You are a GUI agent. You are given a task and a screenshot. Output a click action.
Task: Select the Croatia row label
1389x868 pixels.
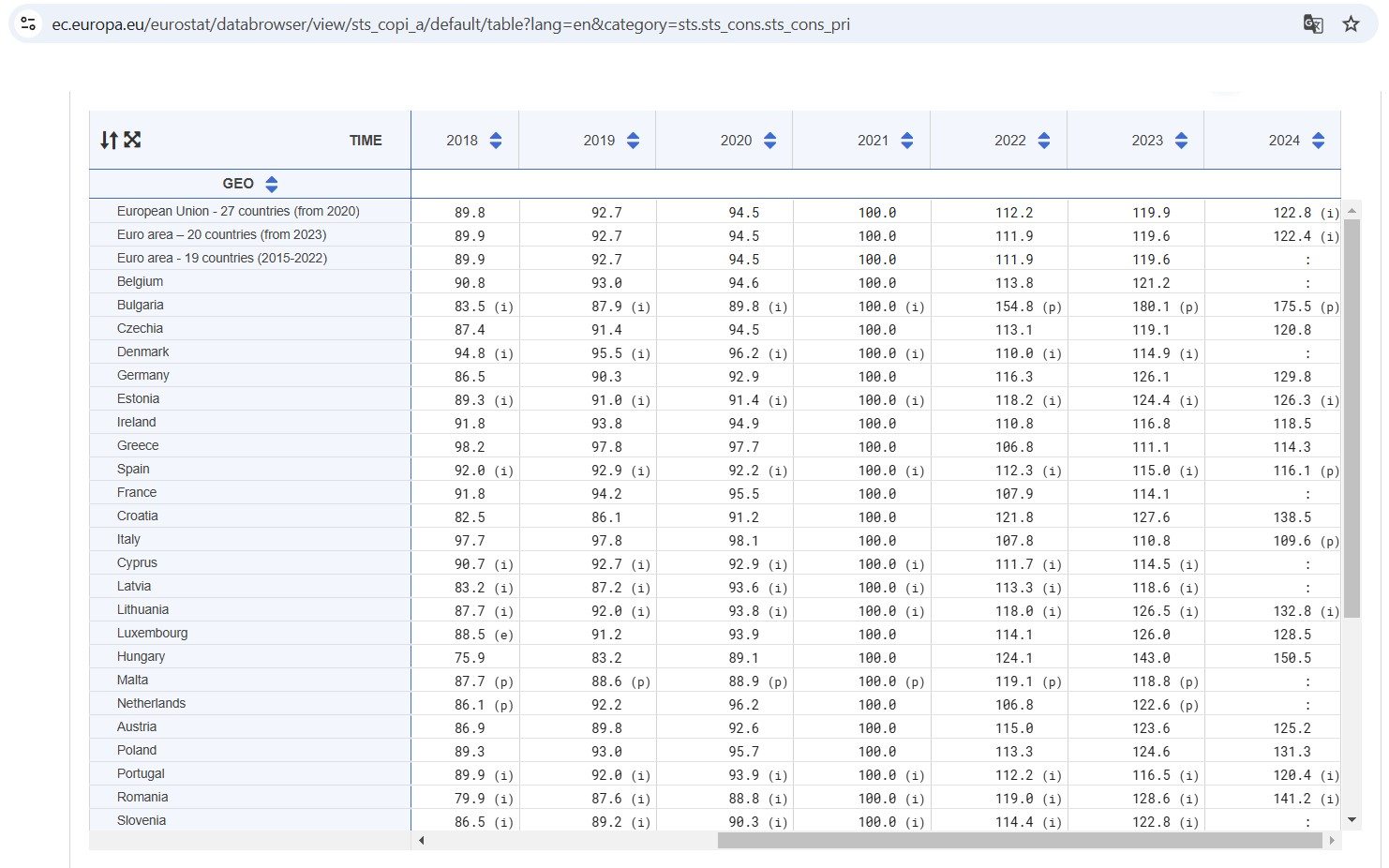[137, 516]
